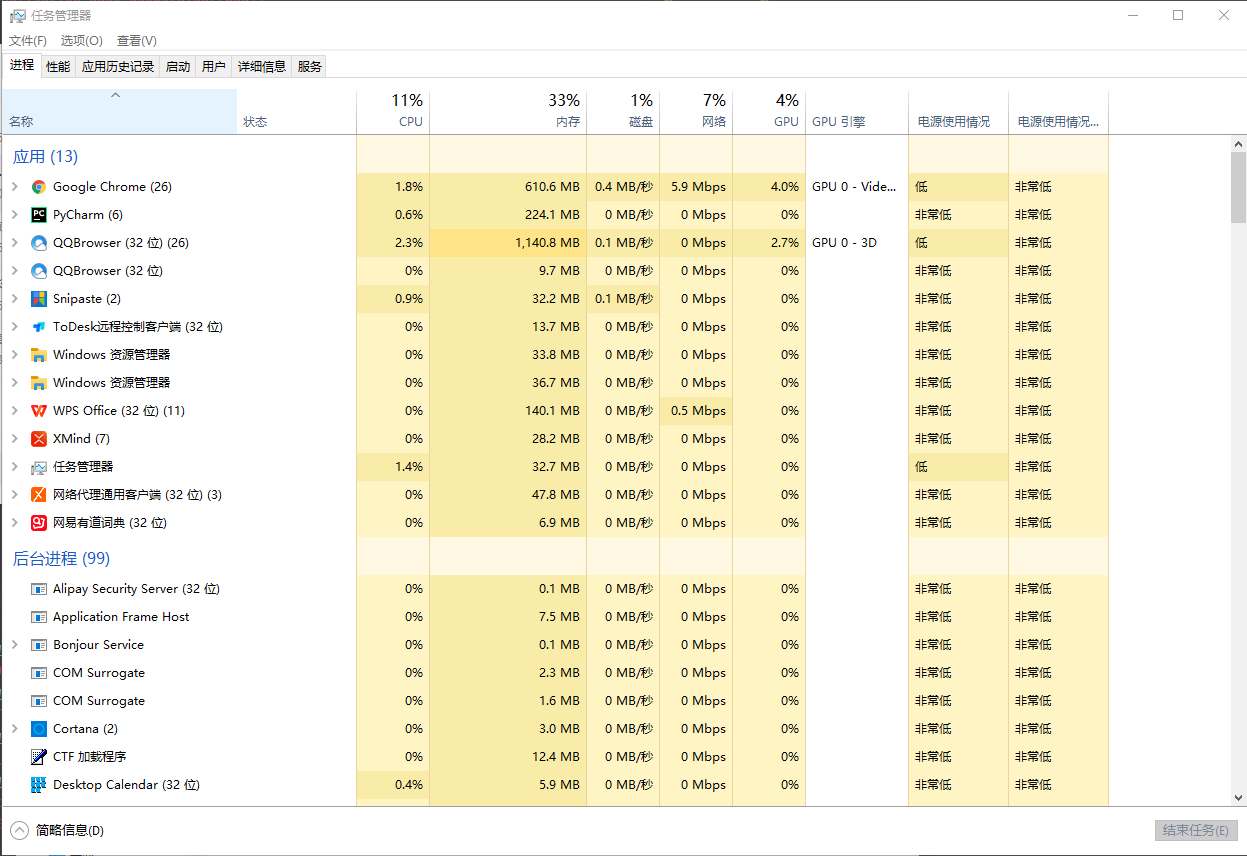Click the Google Chrome process icon
The image size is (1247, 856).
[x=39, y=187]
